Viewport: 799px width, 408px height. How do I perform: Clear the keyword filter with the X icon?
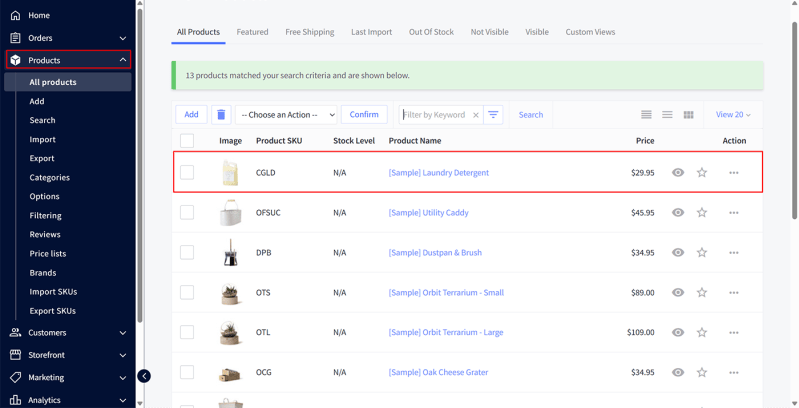click(475, 115)
